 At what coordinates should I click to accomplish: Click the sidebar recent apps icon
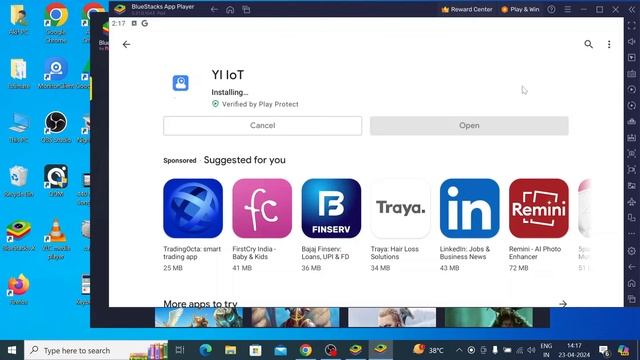[631, 299]
